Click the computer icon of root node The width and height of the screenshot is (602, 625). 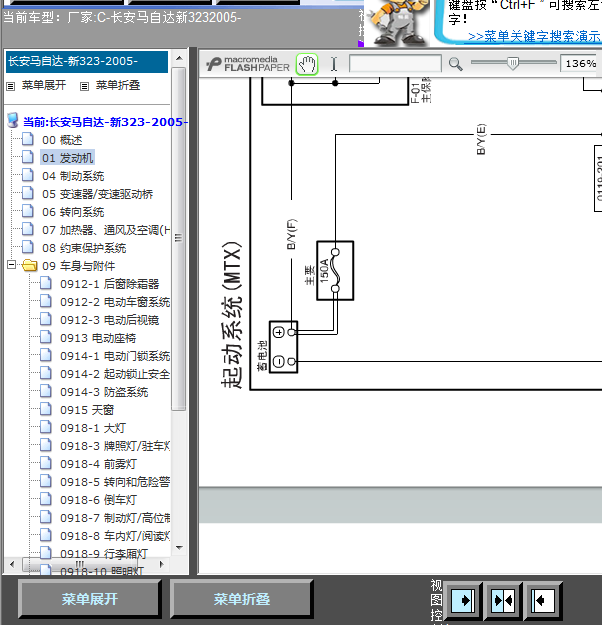click(x=13, y=120)
